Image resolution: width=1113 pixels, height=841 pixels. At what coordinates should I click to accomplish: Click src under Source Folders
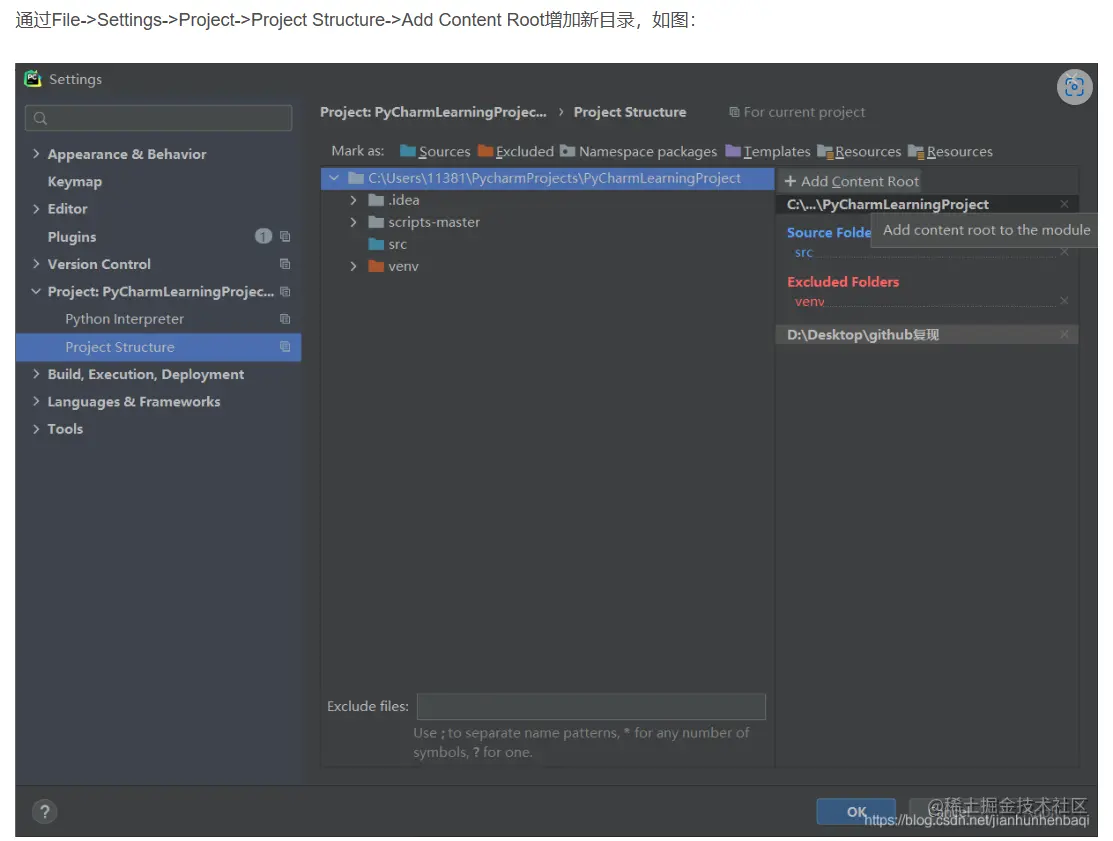click(x=804, y=253)
